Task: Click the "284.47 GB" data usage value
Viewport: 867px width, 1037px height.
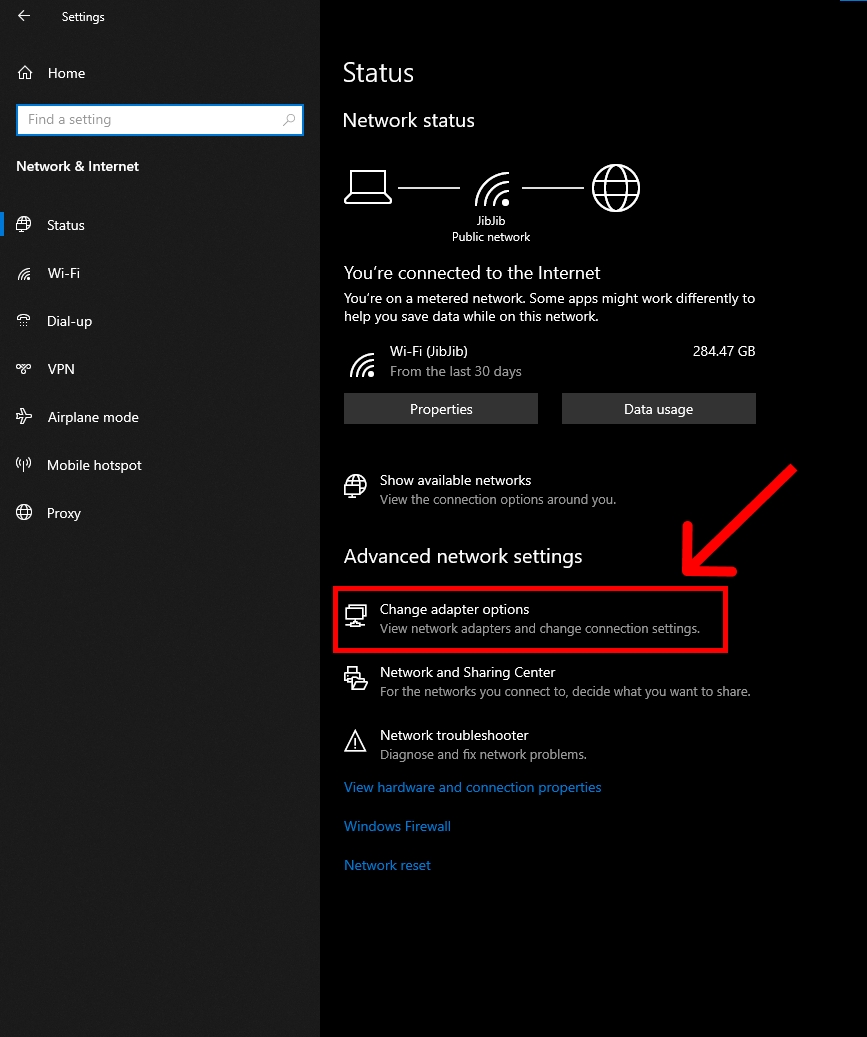Action: coord(723,351)
